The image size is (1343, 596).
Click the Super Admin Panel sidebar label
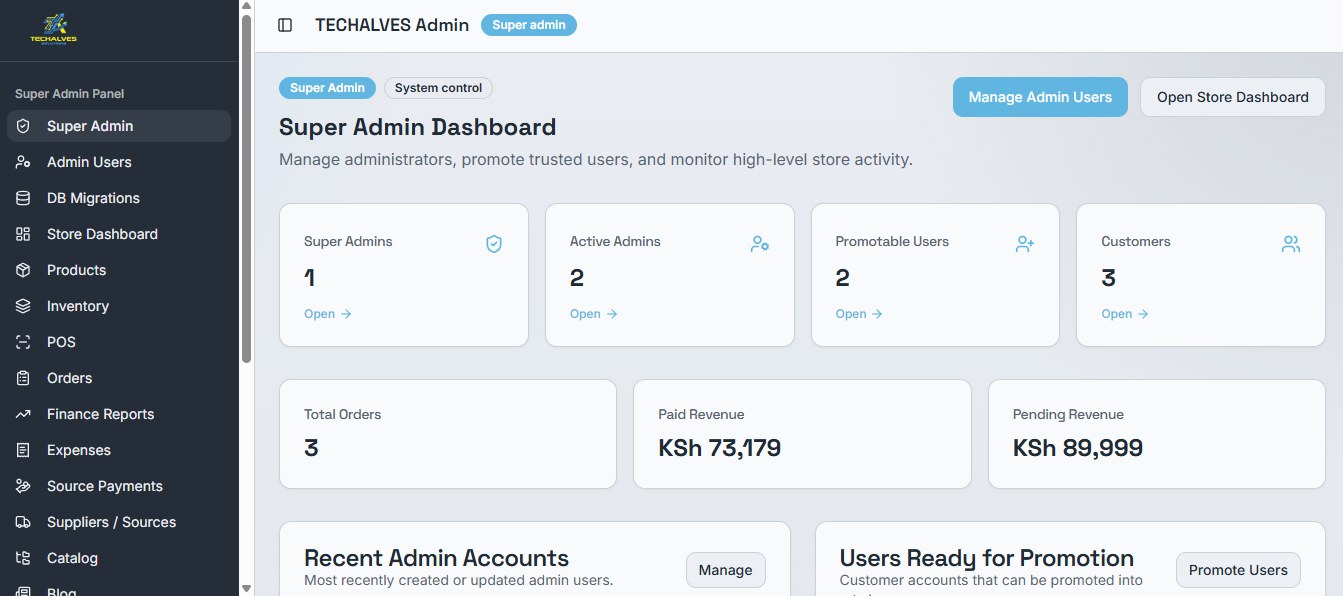point(69,94)
